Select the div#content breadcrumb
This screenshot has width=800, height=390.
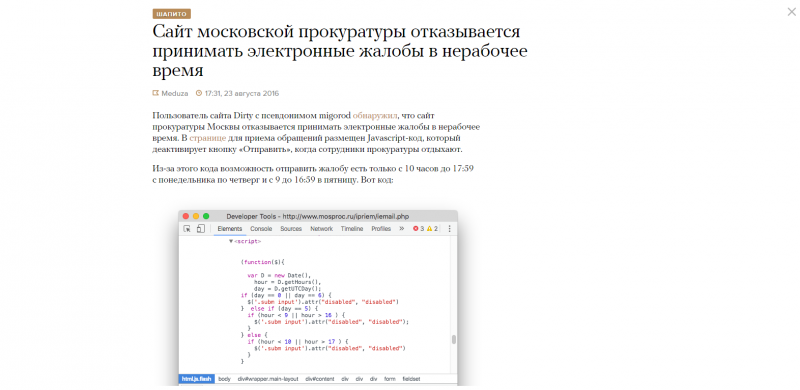pos(320,379)
